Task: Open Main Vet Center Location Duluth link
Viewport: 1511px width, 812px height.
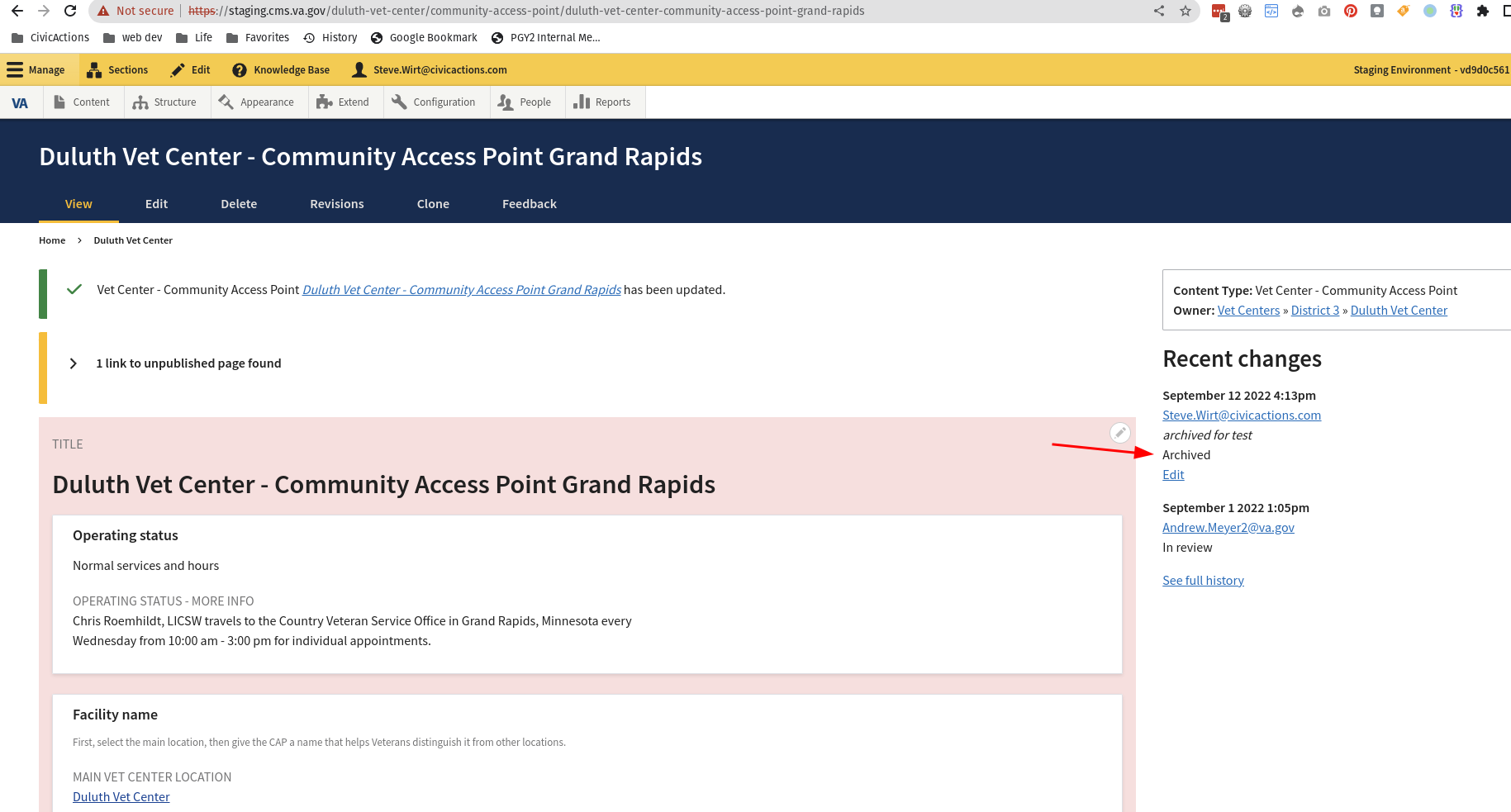Action: (121, 797)
